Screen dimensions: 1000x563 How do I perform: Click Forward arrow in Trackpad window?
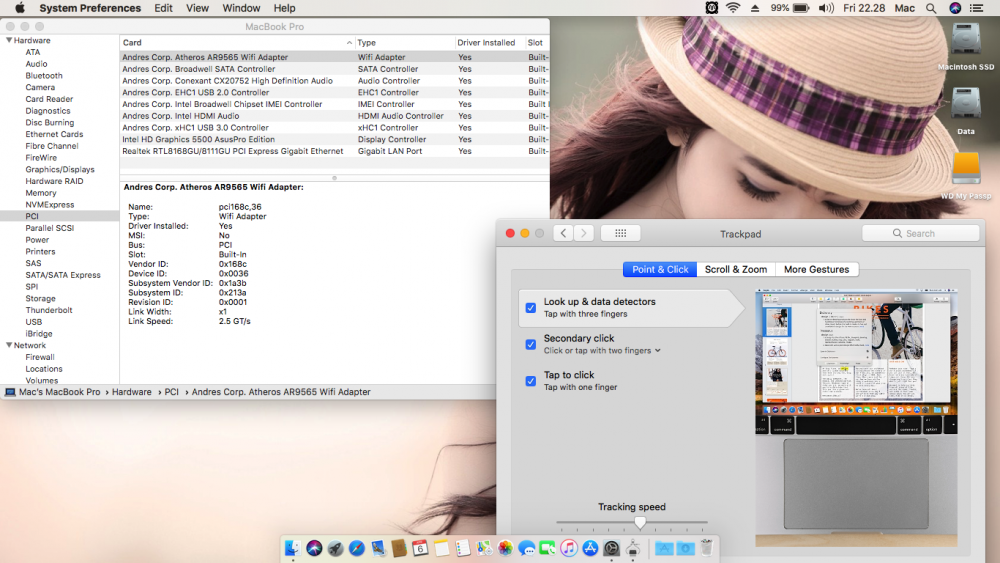584,233
